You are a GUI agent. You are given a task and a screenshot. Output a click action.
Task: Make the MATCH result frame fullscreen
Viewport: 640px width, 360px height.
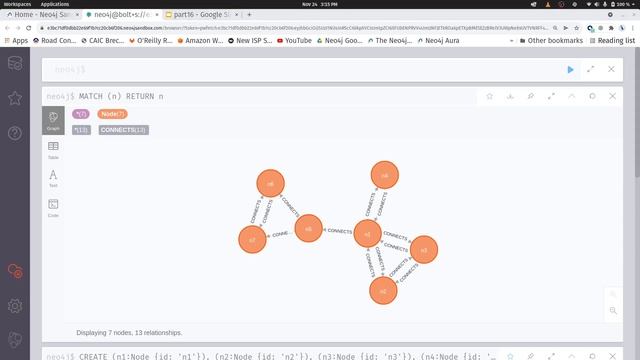551,96
